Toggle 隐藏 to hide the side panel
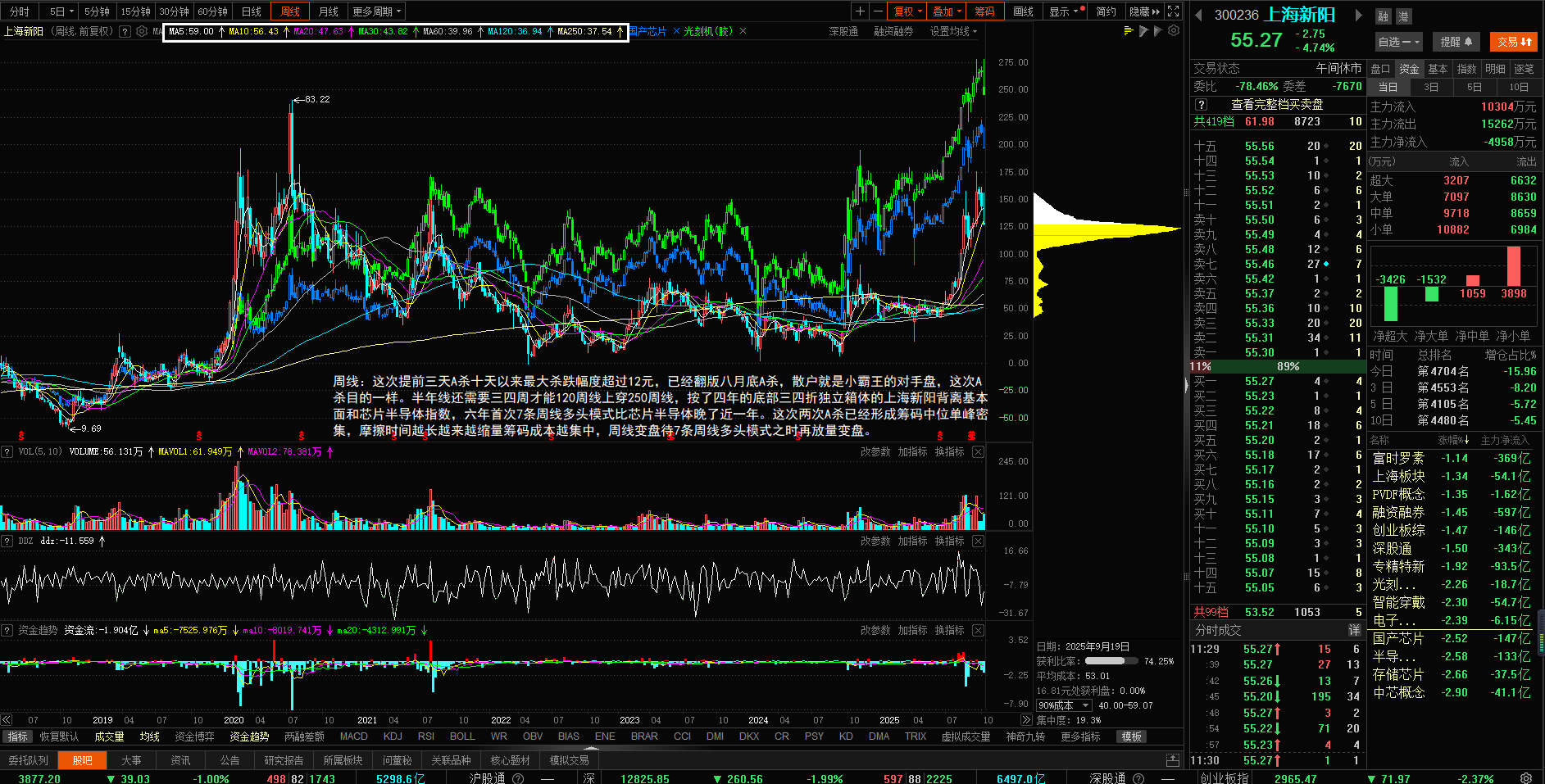This screenshot has width=1545, height=784. (1144, 11)
